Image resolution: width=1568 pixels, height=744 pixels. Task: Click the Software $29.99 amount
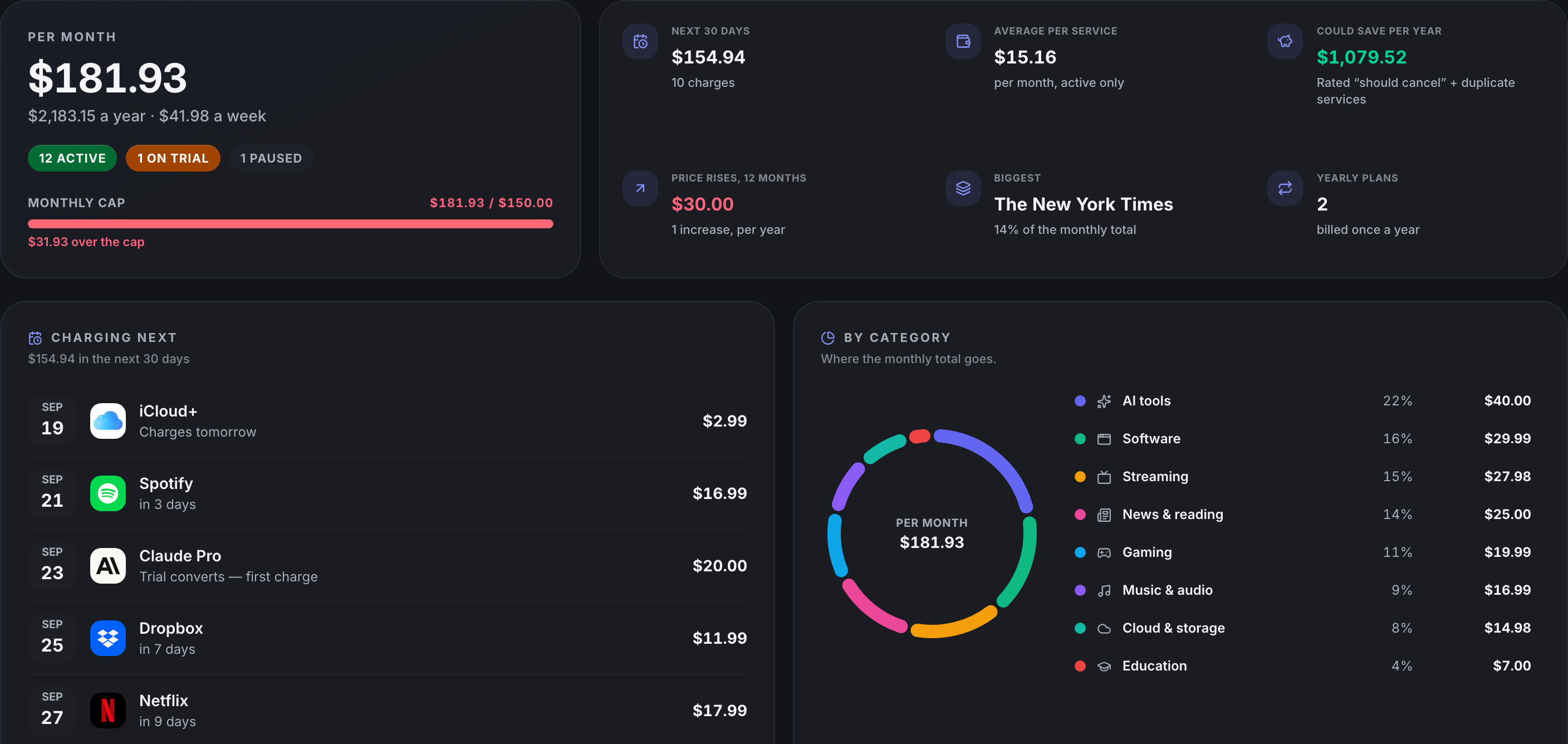tap(1507, 438)
